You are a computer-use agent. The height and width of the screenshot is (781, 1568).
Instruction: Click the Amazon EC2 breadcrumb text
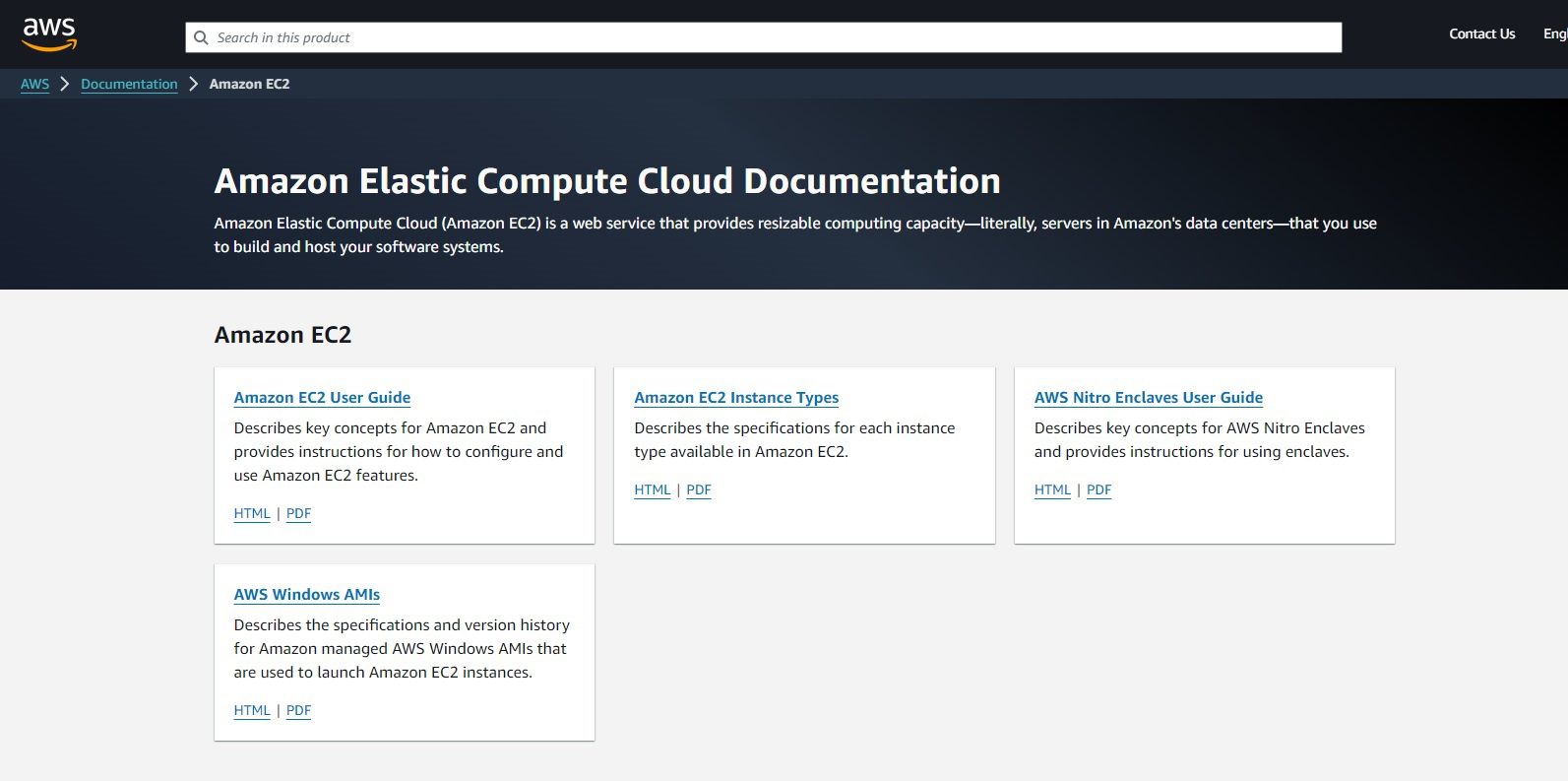[x=249, y=84]
